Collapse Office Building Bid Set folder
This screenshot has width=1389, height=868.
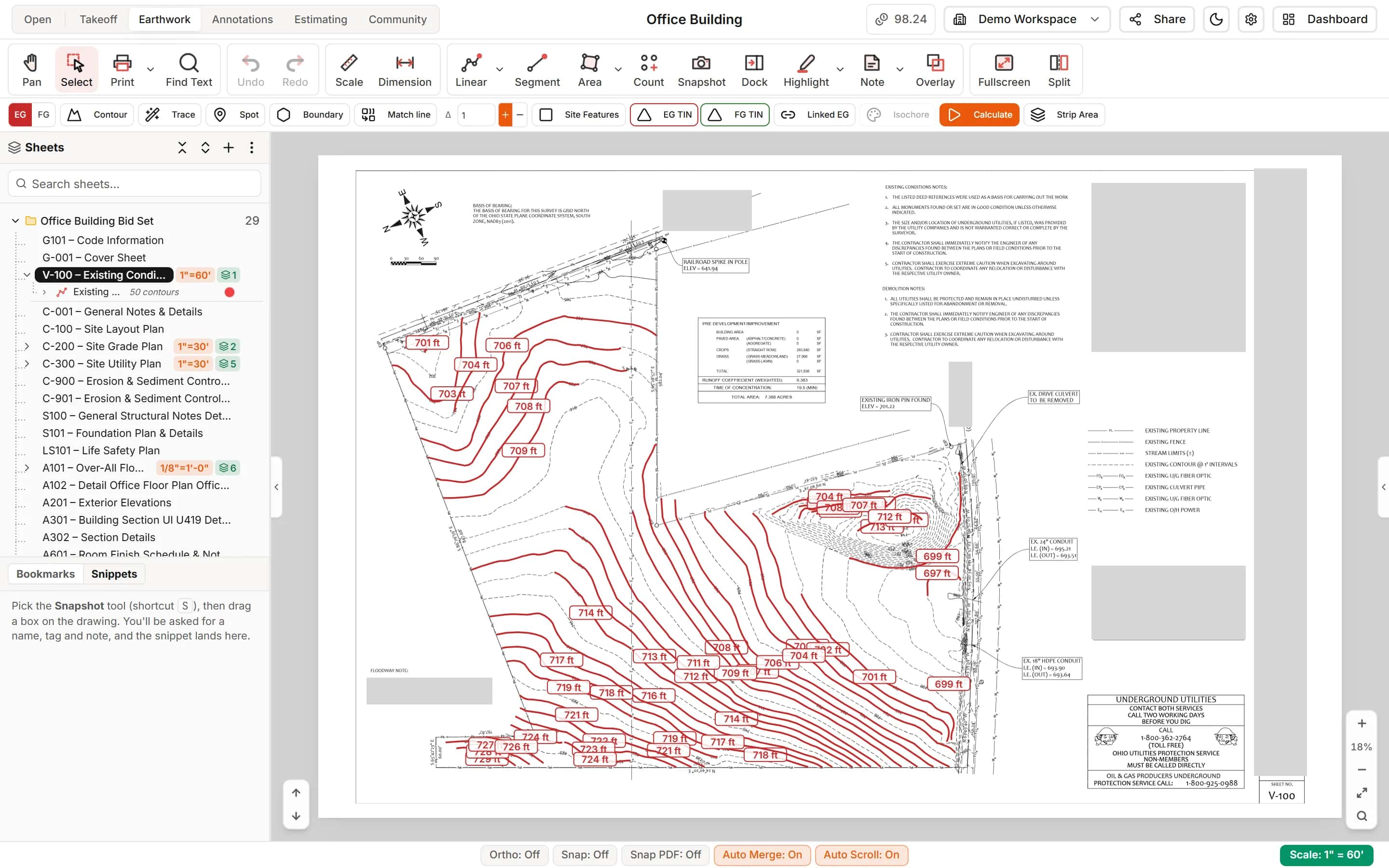[x=15, y=221]
